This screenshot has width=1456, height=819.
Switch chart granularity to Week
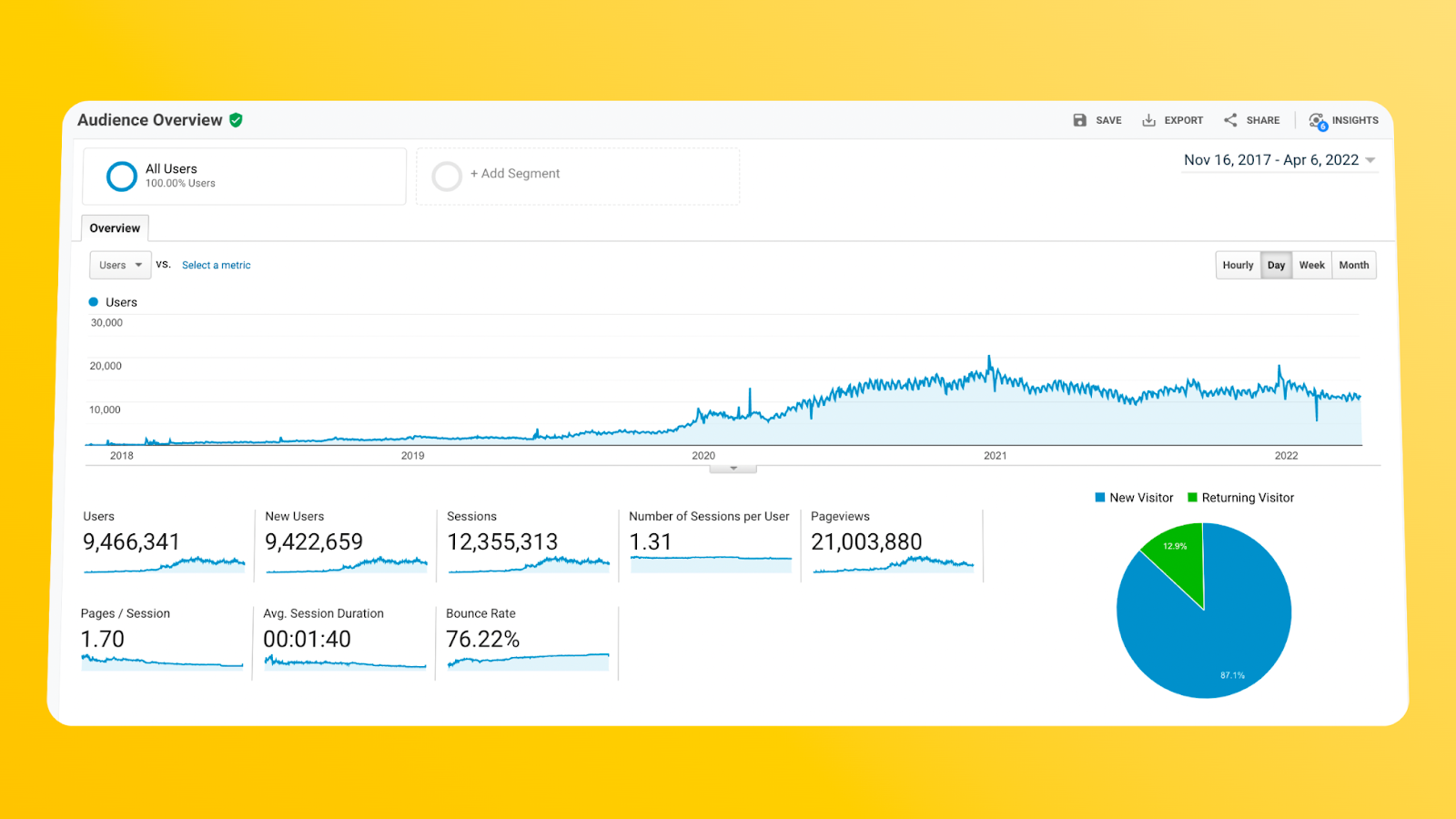click(x=1311, y=265)
